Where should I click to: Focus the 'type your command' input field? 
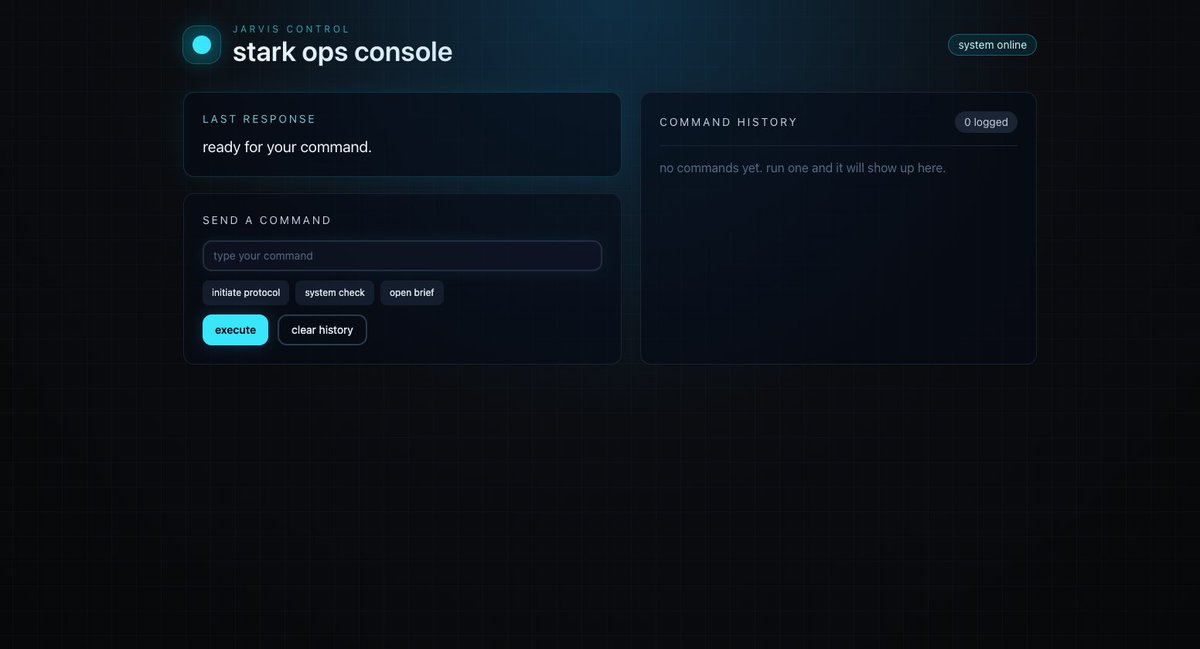pyautogui.click(x=402, y=256)
